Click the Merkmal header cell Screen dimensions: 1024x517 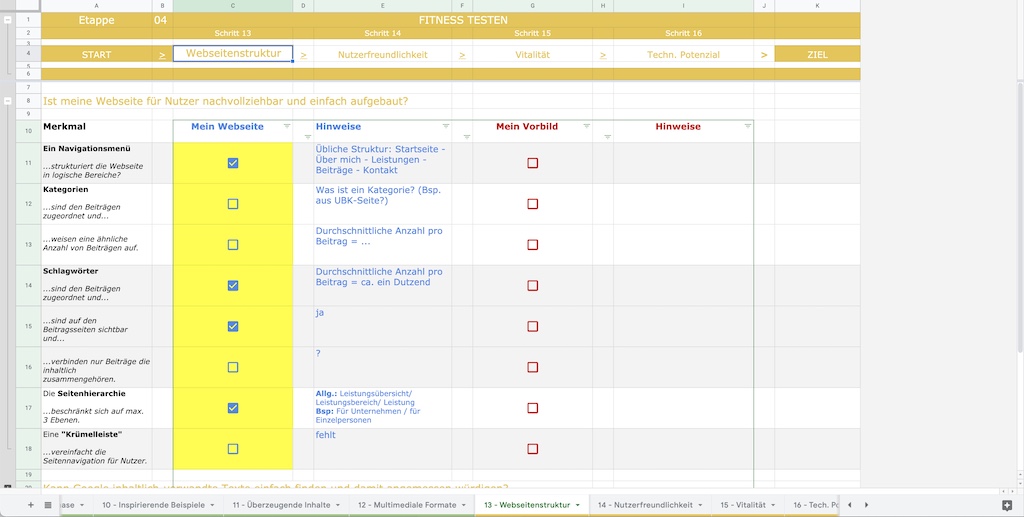point(97,131)
